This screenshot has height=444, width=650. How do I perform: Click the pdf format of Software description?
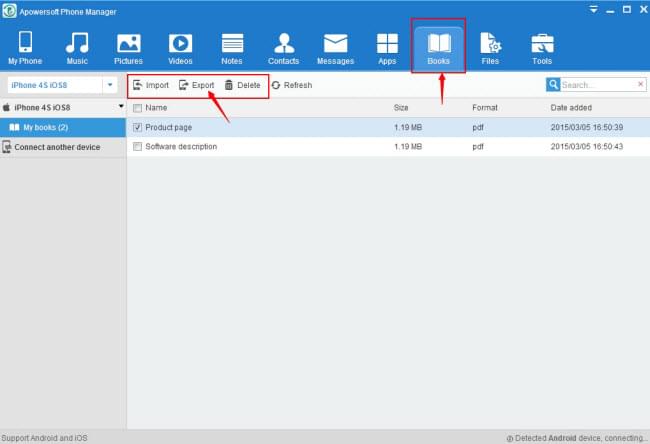click(478, 146)
